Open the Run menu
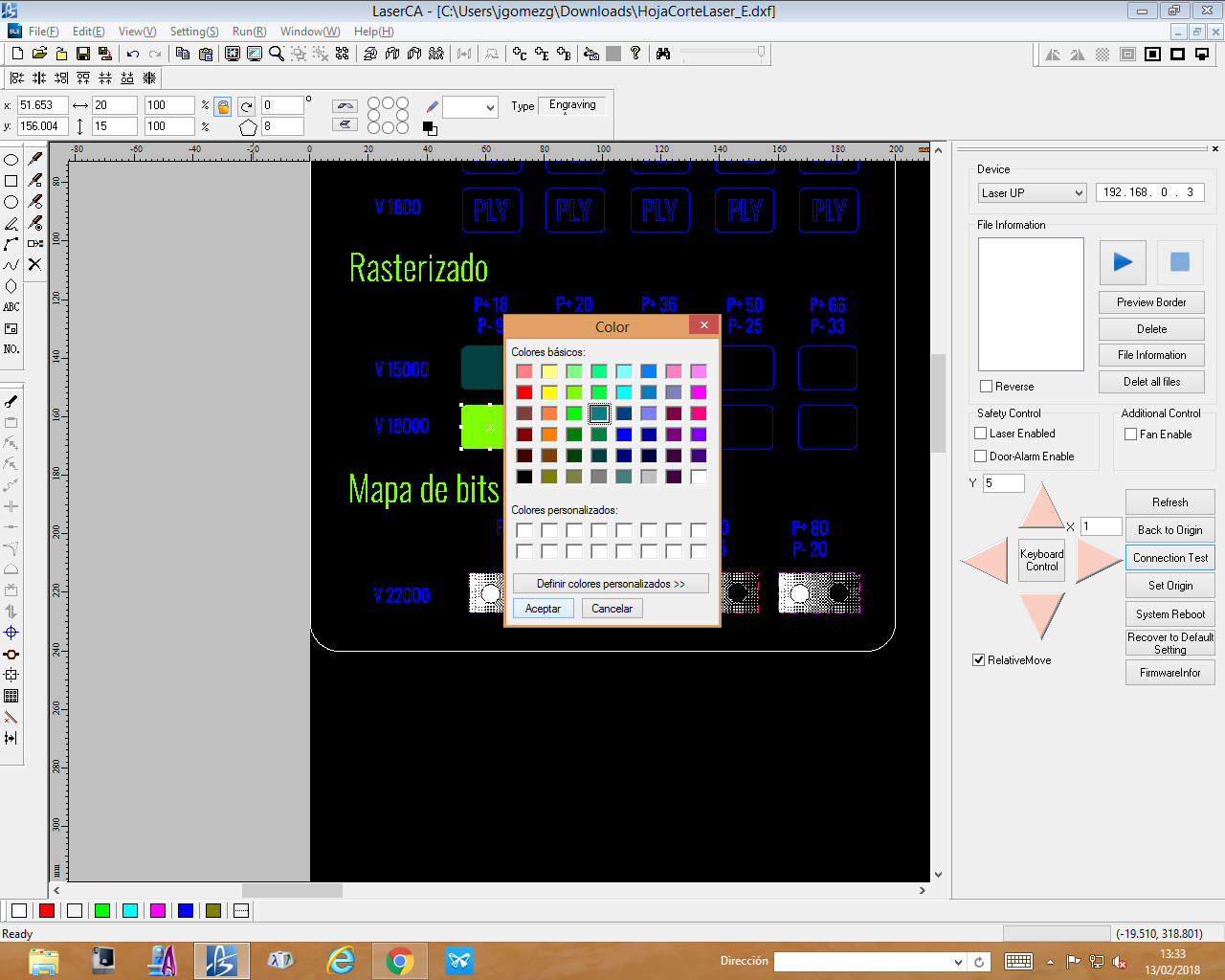Screen dimensions: 1225x980 coord(249,32)
